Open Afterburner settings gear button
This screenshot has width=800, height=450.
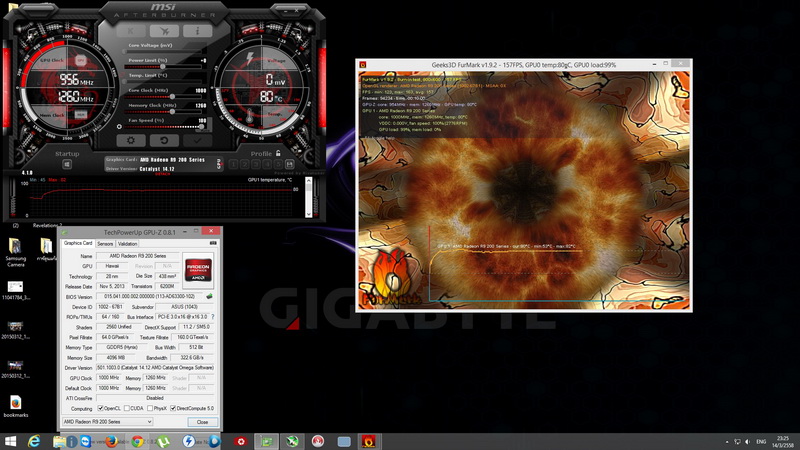(131, 140)
